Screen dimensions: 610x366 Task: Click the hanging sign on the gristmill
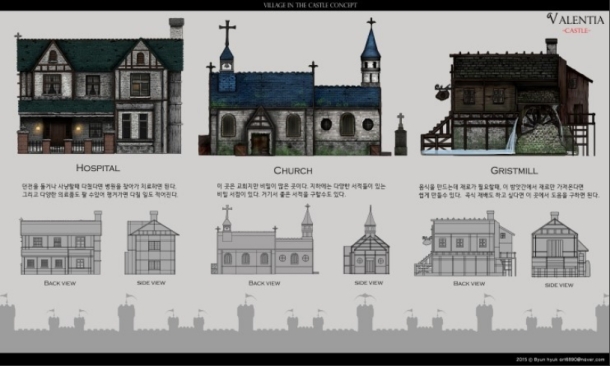click(x=442, y=92)
